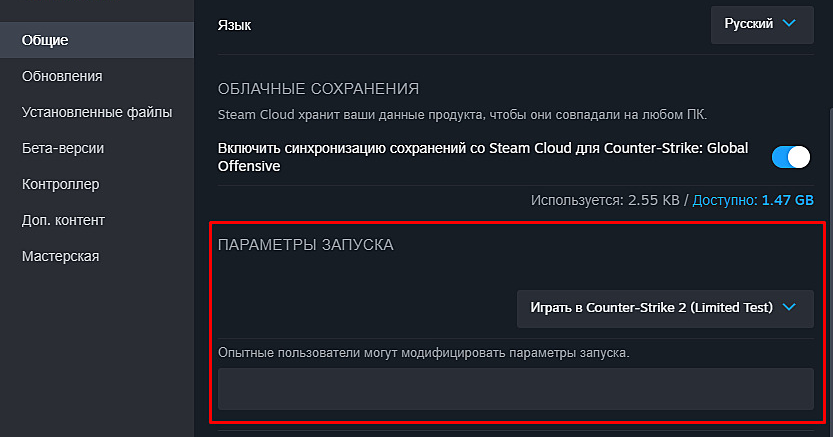
Task: Switch to the Мастерская section
Action: click(60, 256)
